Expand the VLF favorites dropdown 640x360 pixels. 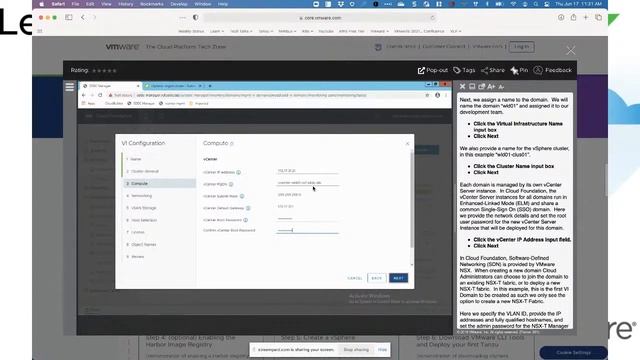[456, 31]
